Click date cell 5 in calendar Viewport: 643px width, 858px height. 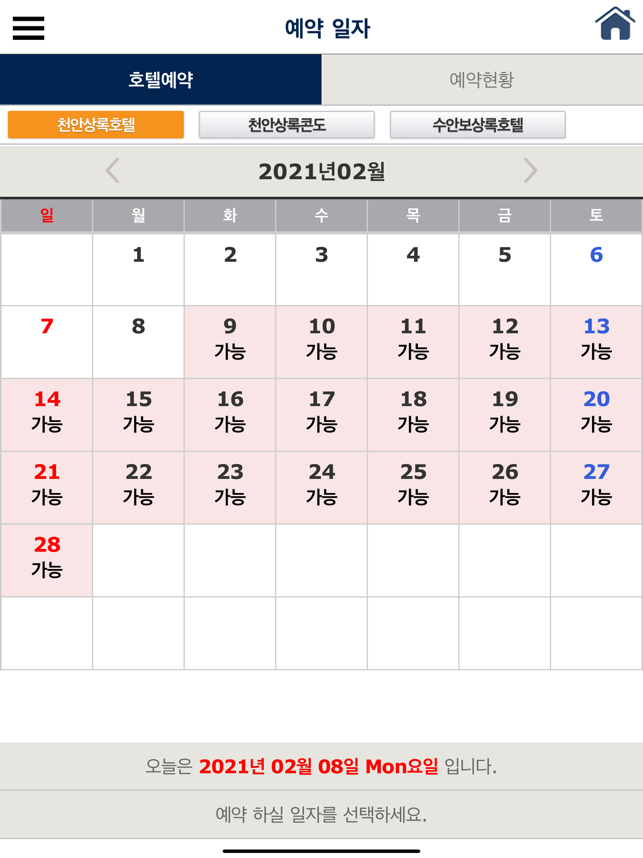tap(505, 269)
